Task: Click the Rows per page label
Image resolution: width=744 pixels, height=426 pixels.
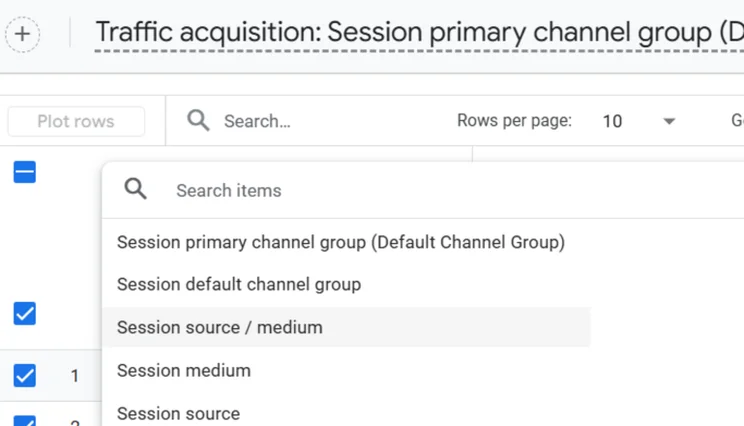Action: click(514, 121)
